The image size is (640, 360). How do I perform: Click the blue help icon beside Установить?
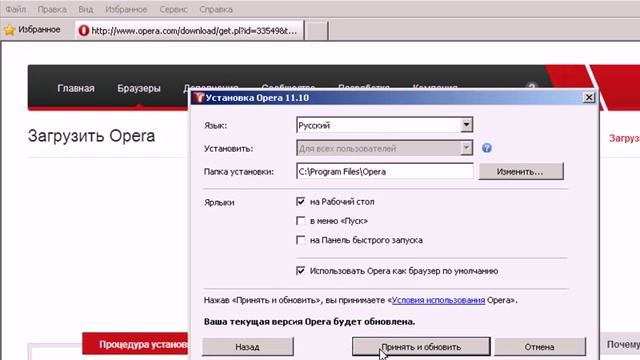click(x=487, y=148)
